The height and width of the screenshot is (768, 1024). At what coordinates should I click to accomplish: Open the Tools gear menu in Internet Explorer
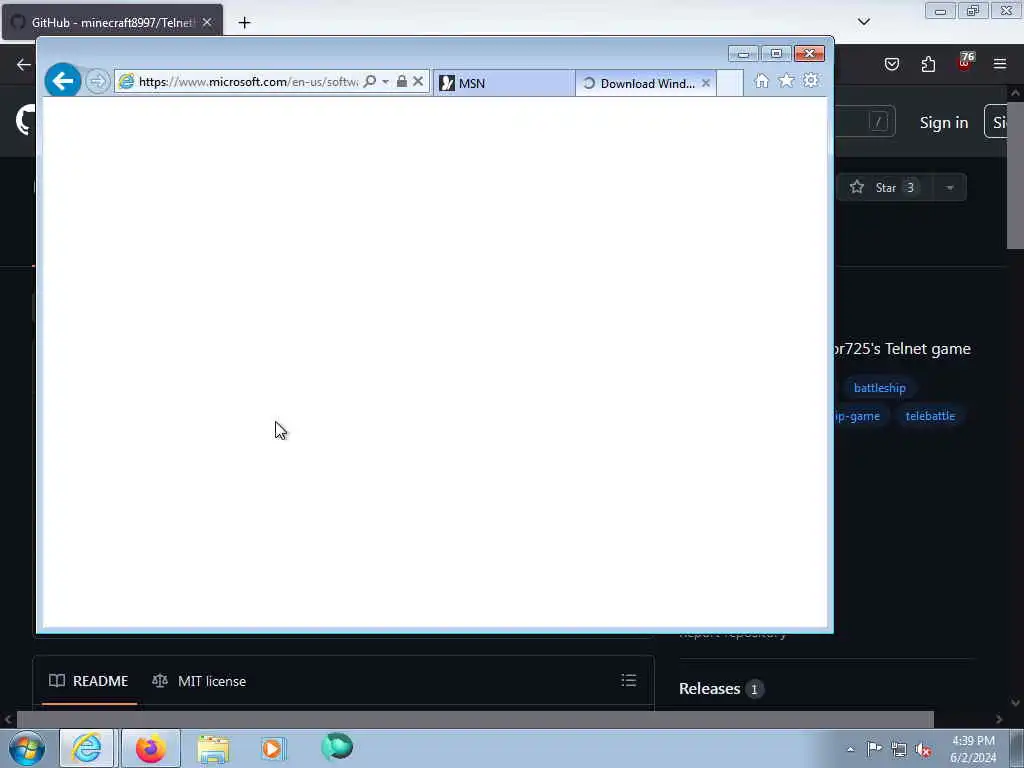tap(811, 80)
